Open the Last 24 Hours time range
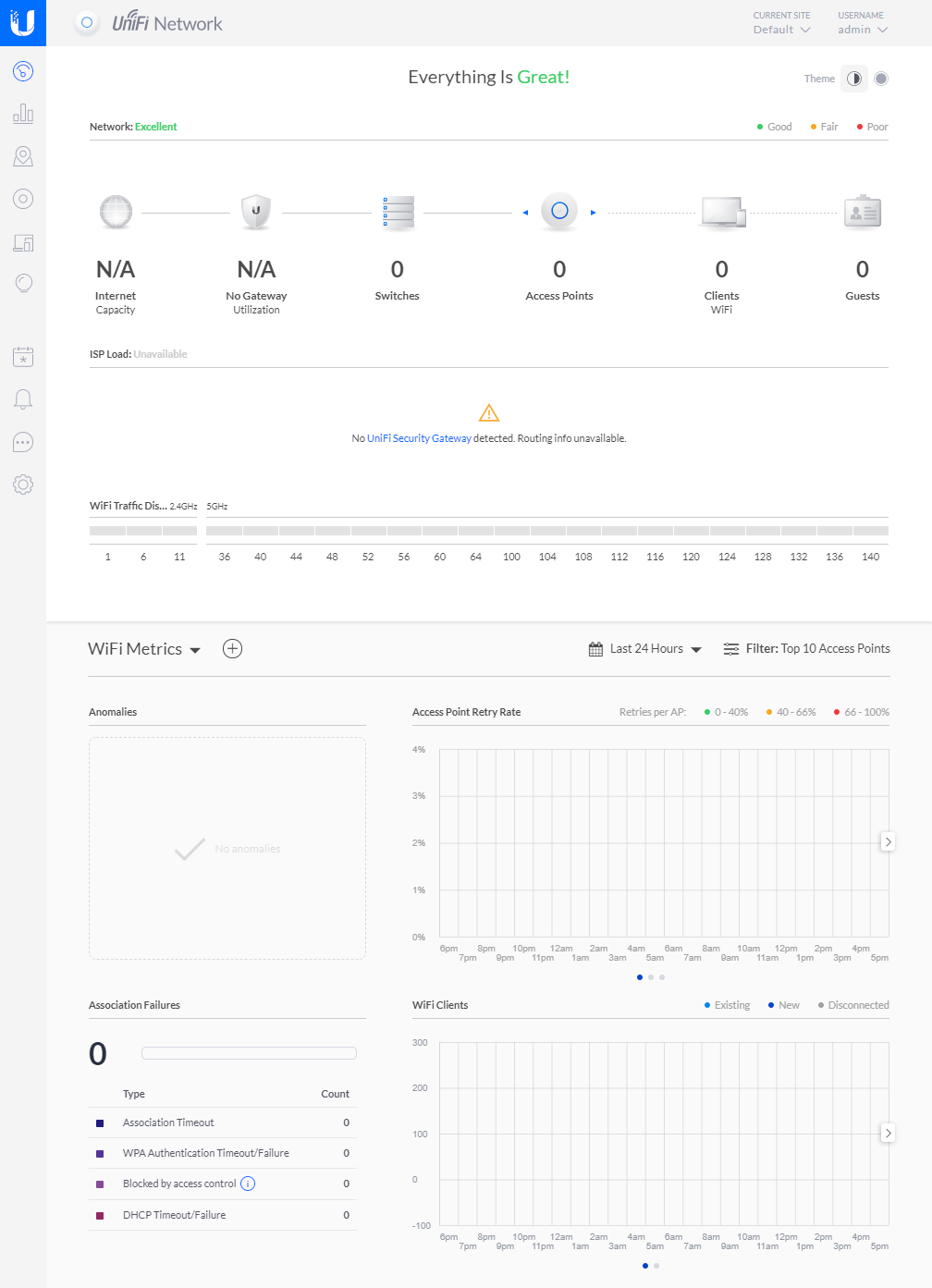Screen dimensions: 932x1288 (x=645, y=649)
